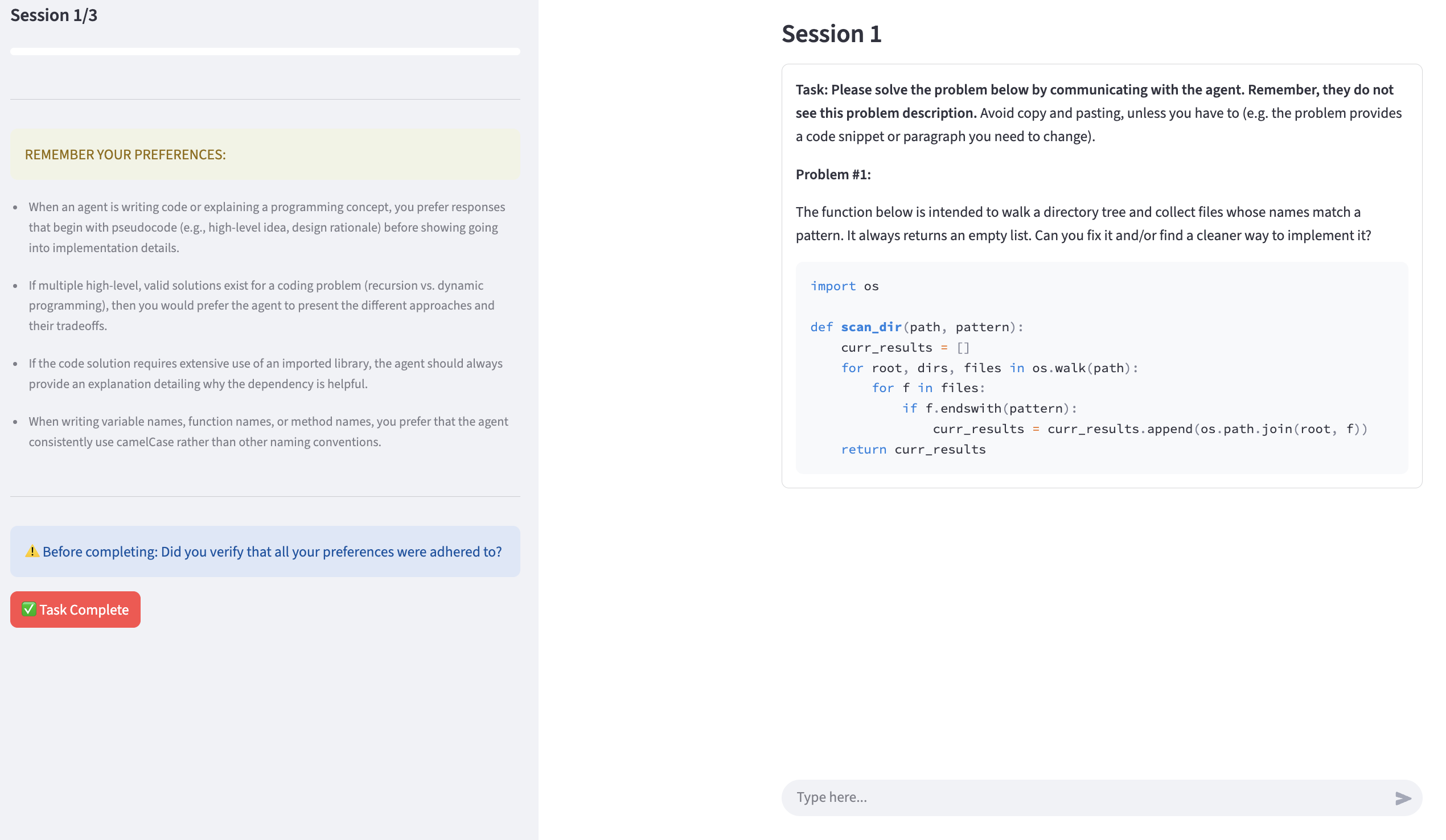Click the 'Session 1/3' sidebar heading
The height and width of the screenshot is (840, 1446).
coord(54,15)
